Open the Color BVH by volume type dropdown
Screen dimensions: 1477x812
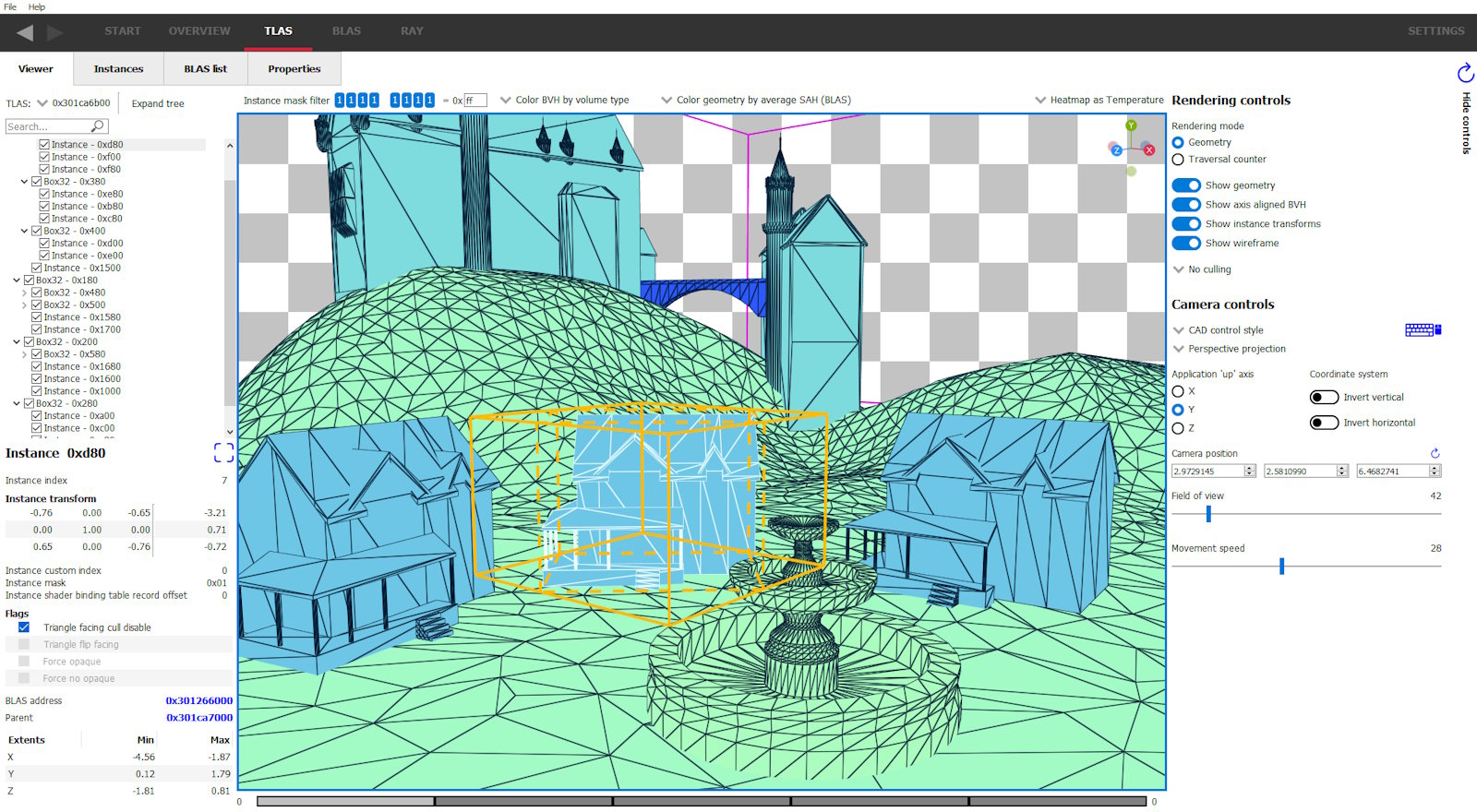click(564, 100)
